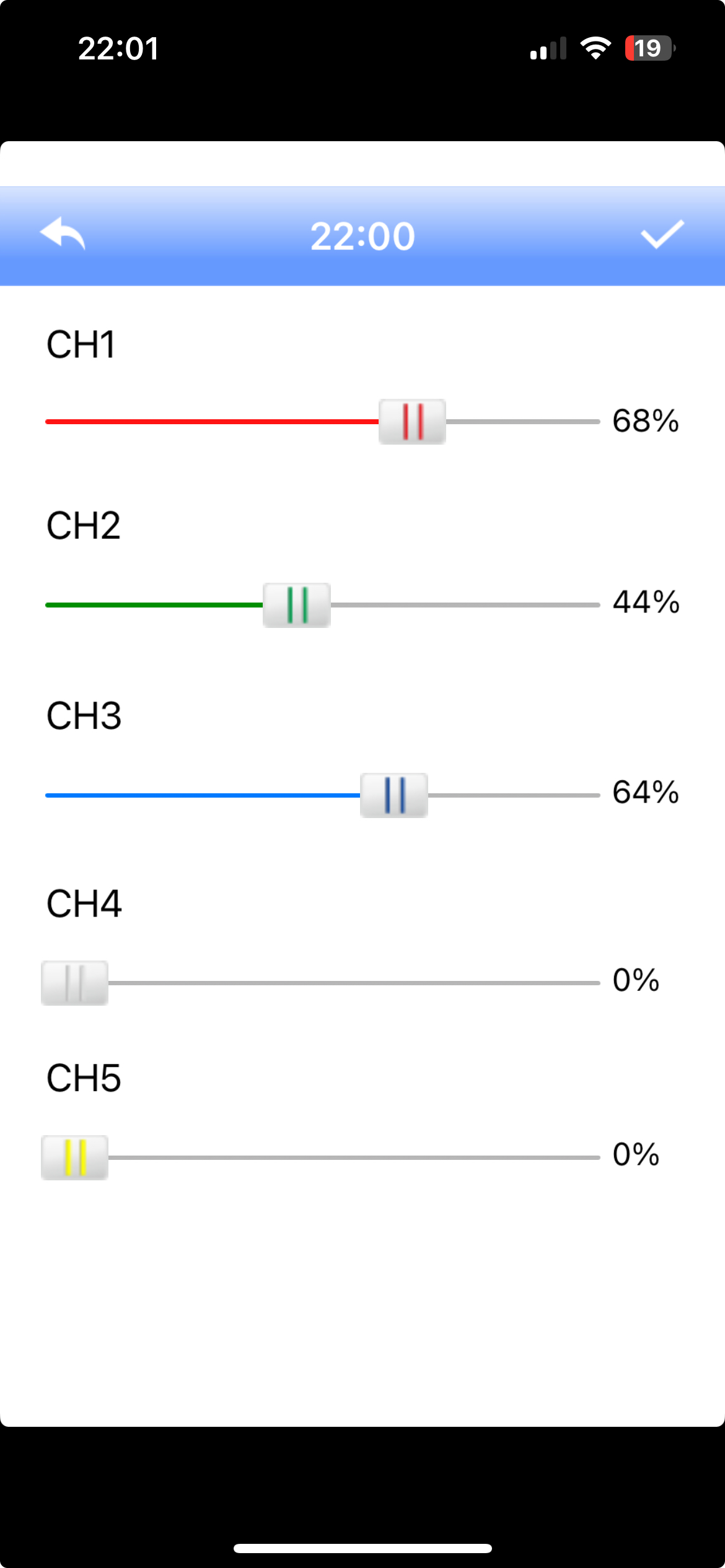Confirm settings with the checkmark icon
Screen dimensions: 725x1568
(662, 234)
